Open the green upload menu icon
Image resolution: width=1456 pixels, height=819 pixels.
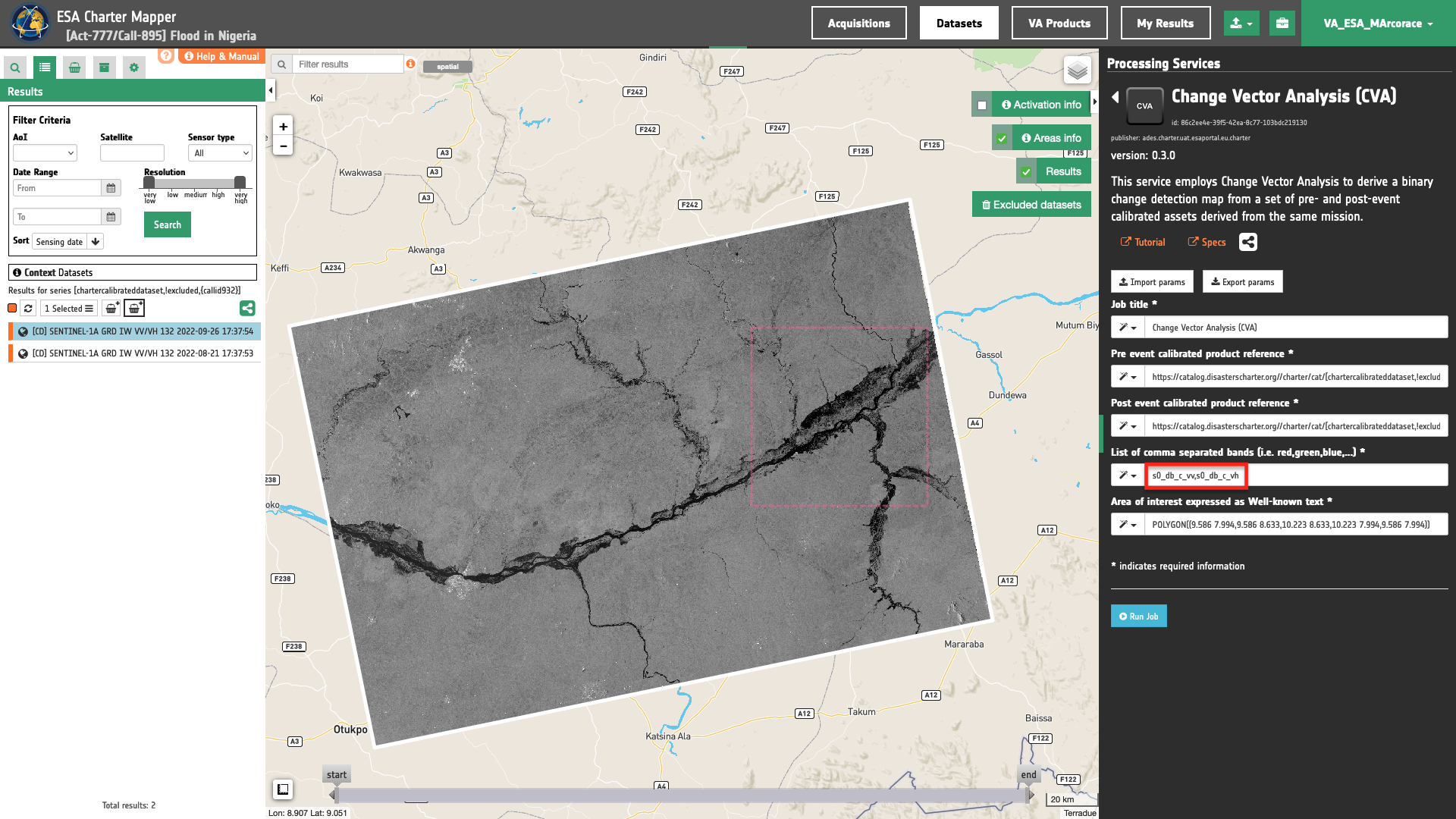[1241, 24]
